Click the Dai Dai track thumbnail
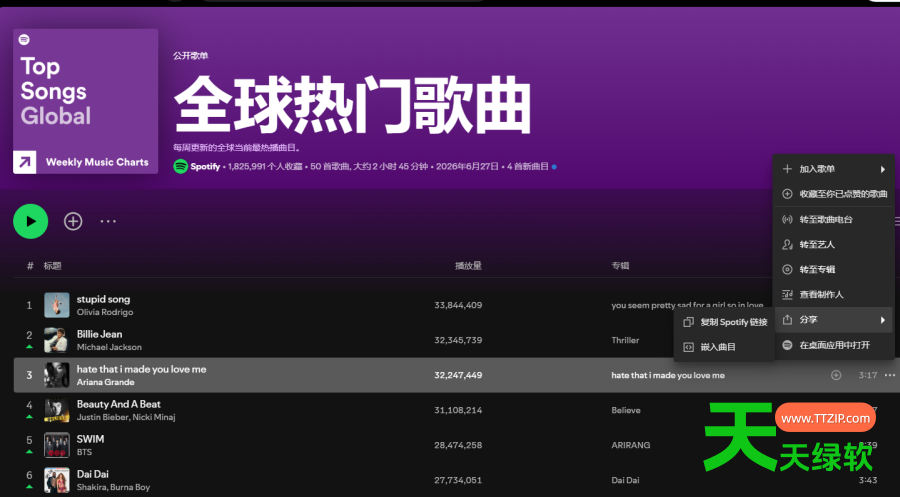The image size is (900, 497). click(x=57, y=480)
